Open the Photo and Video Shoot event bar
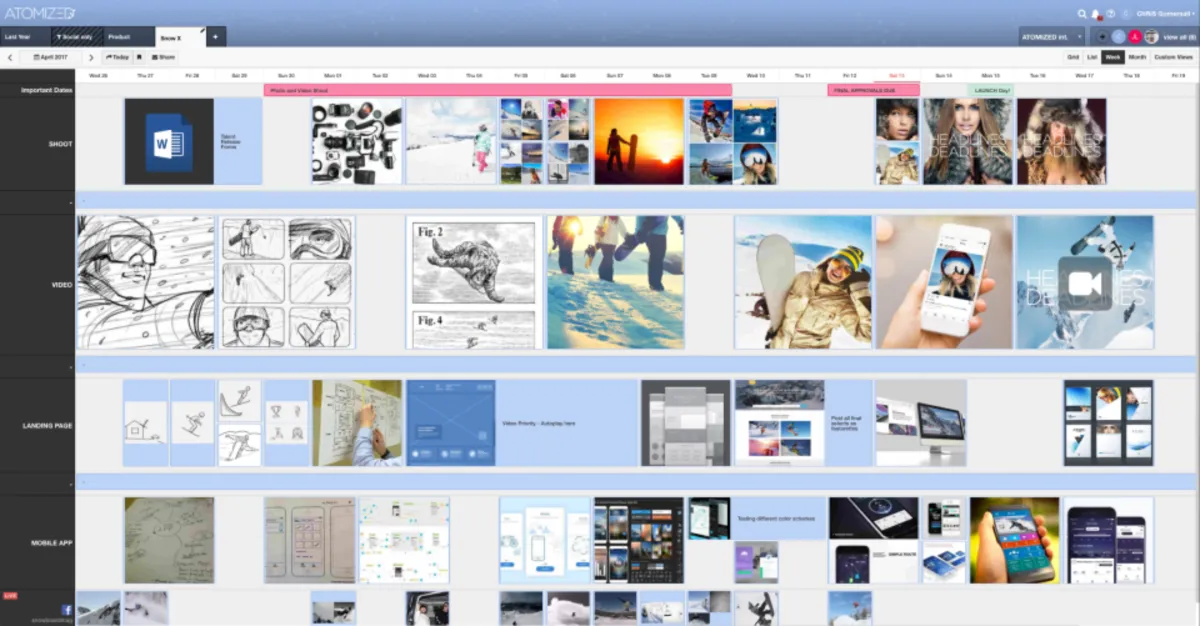Image resolution: width=1200 pixels, height=626 pixels. 498,90
